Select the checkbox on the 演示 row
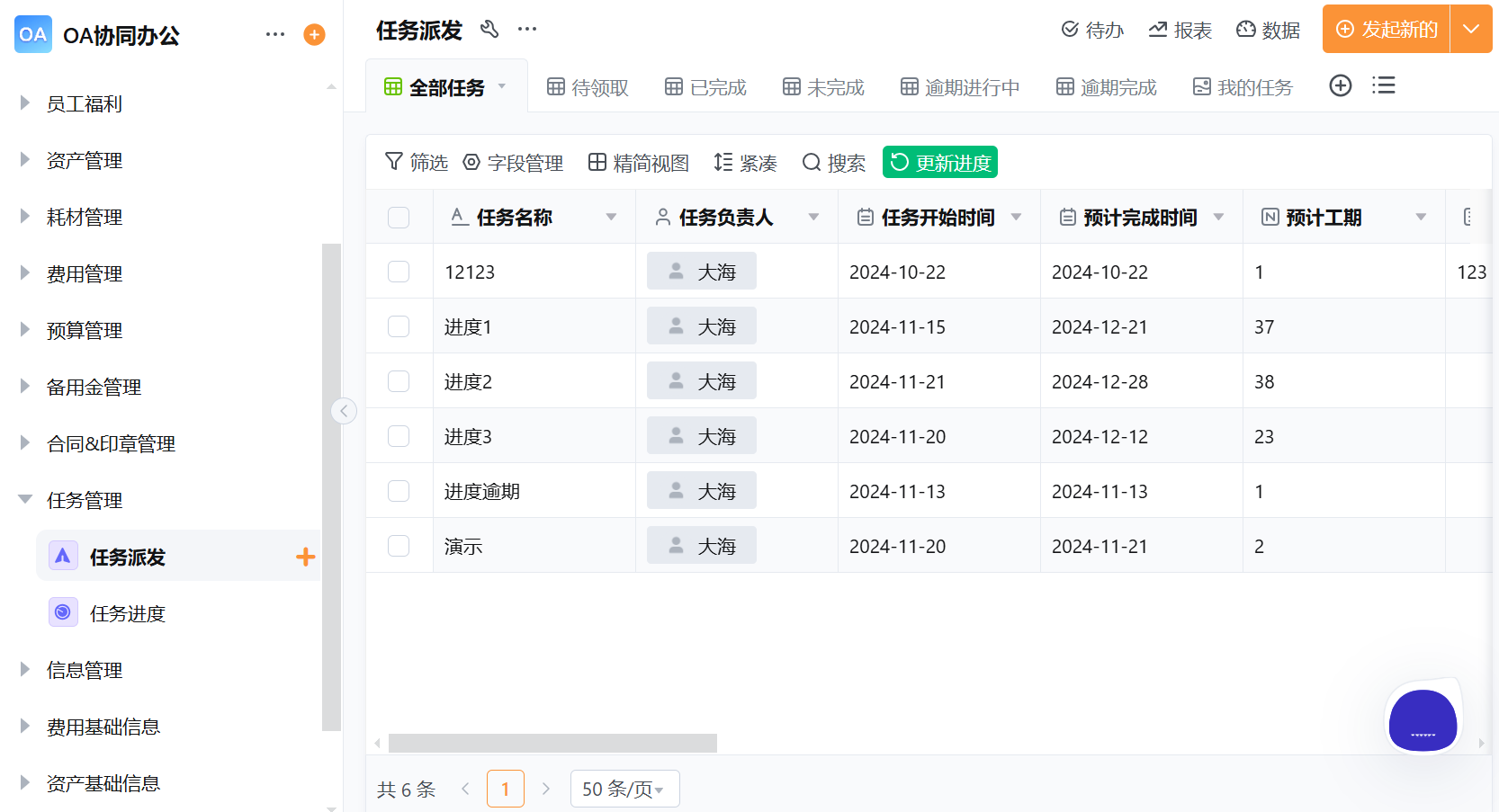Viewport: 1499px width, 812px height. [399, 545]
